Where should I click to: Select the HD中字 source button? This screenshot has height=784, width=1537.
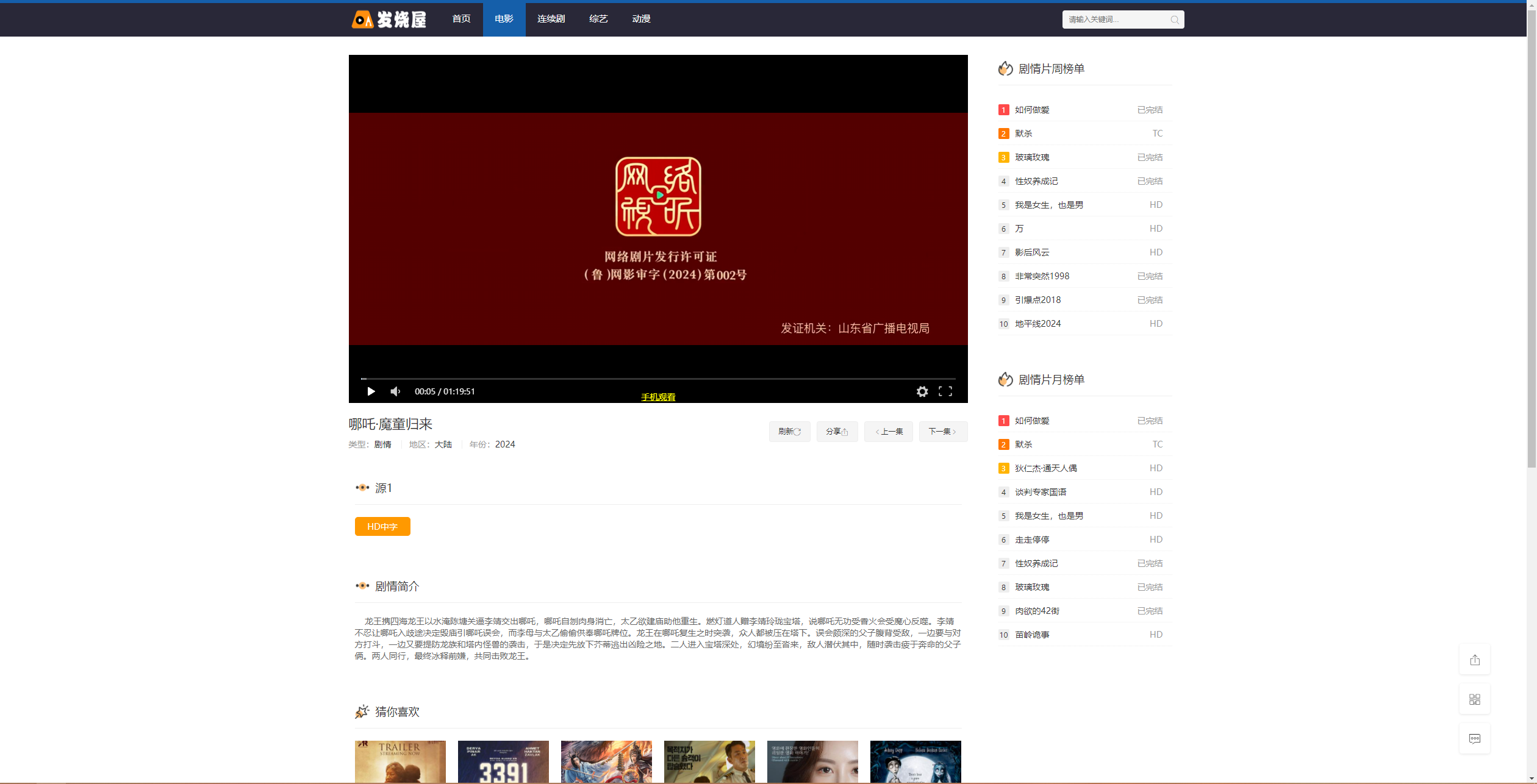[x=382, y=526]
